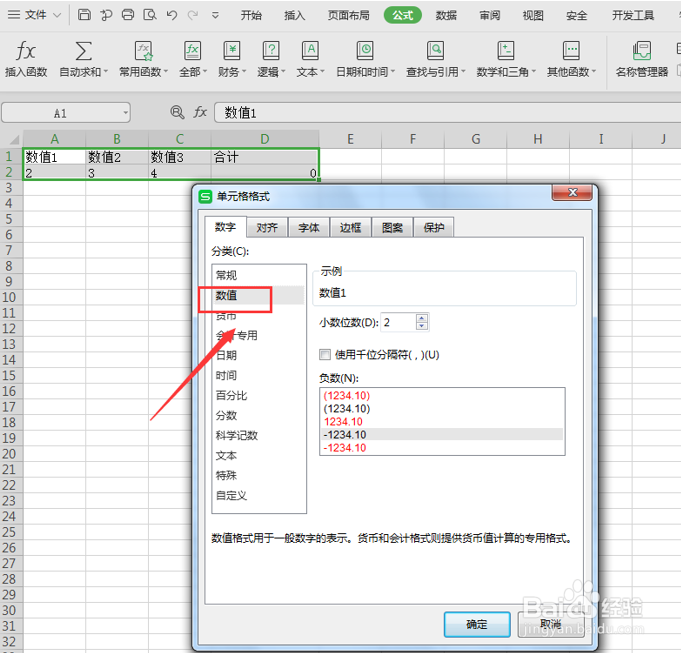681x653 pixels.
Task: Click the Other Functions icon (其他函数)
Action: pos(571,51)
